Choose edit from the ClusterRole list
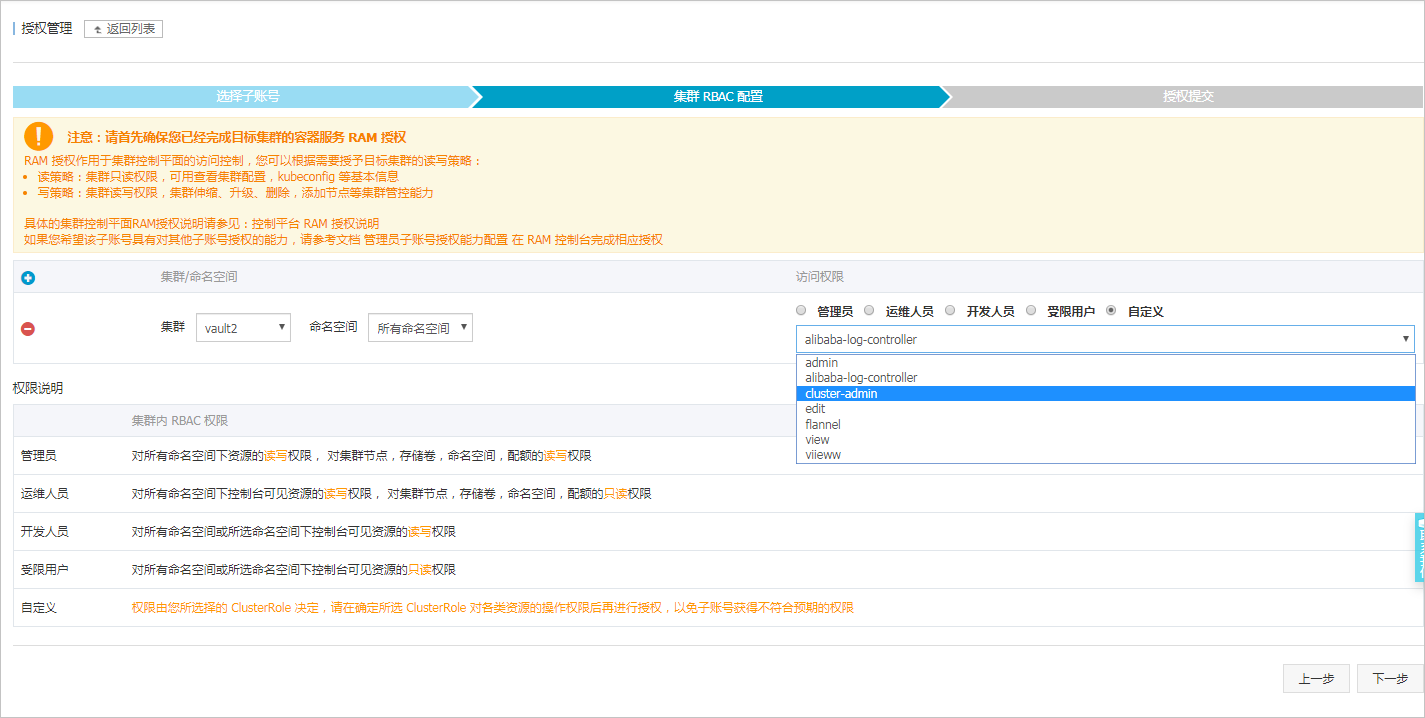 click(x=1105, y=409)
